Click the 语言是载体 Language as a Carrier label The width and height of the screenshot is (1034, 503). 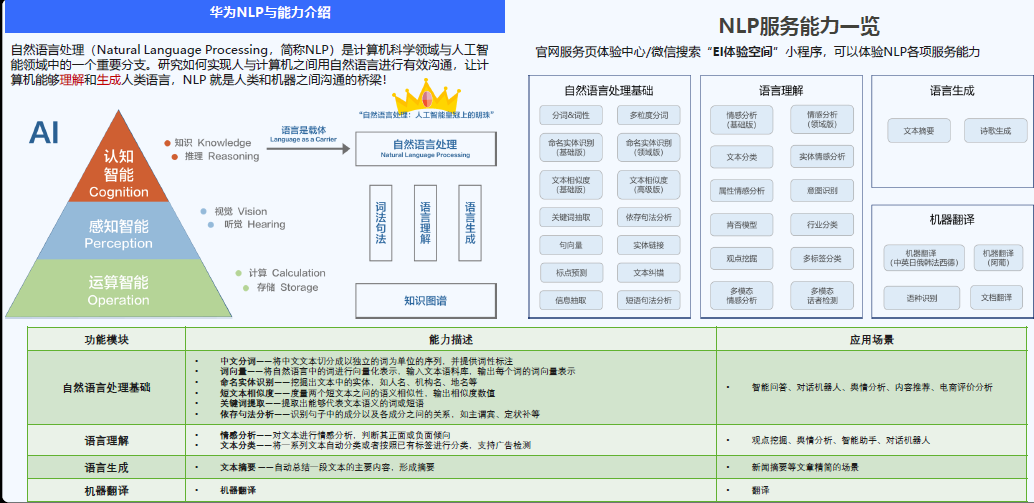point(303,134)
